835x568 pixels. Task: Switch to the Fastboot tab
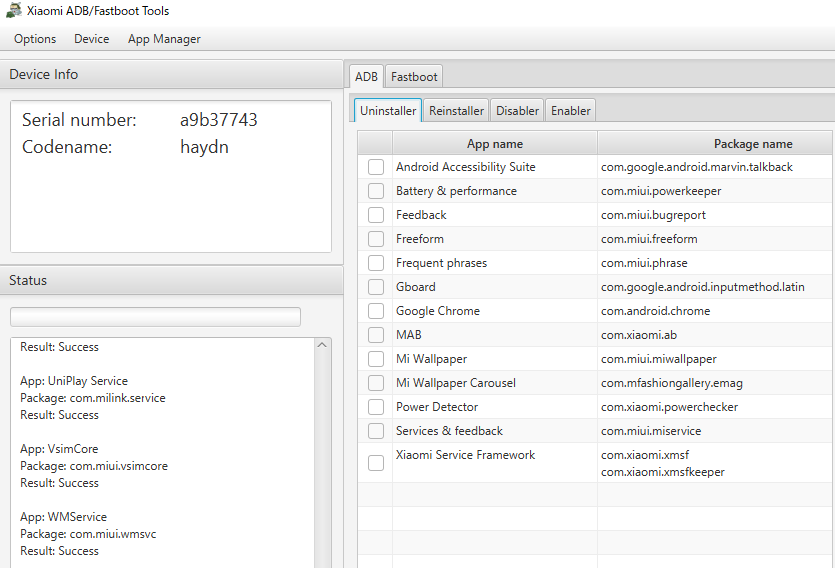point(414,77)
